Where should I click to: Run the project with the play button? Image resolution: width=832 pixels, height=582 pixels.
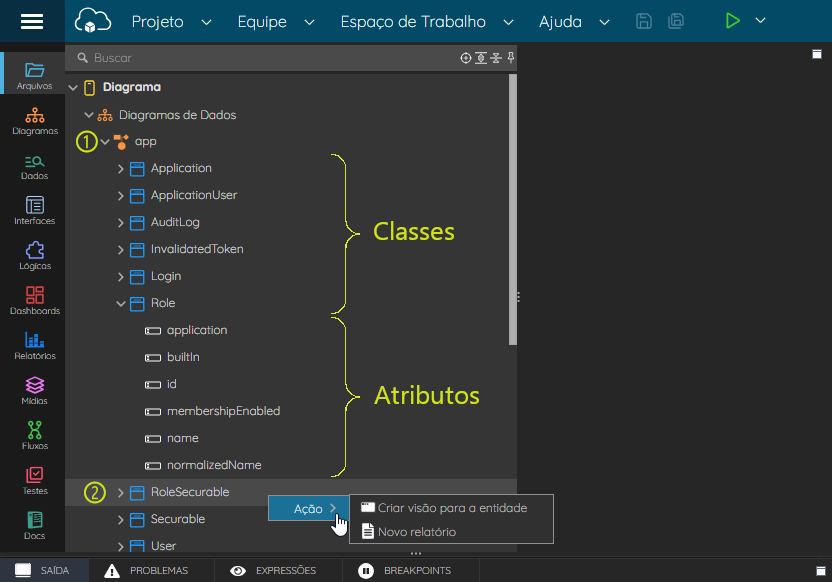click(732, 21)
